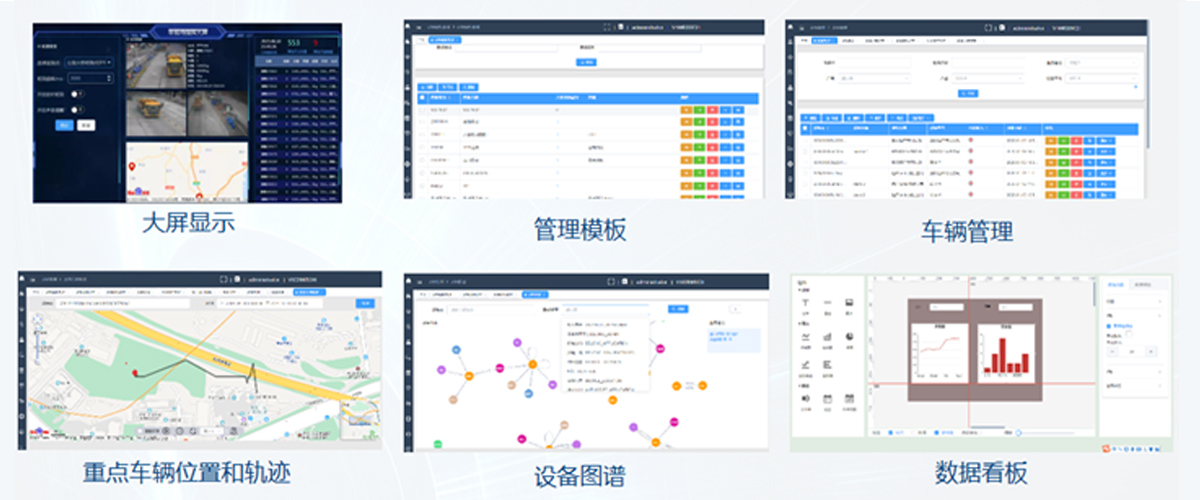Select the highlighted blue tab in vehicle management

pyautogui.click(x=823, y=41)
